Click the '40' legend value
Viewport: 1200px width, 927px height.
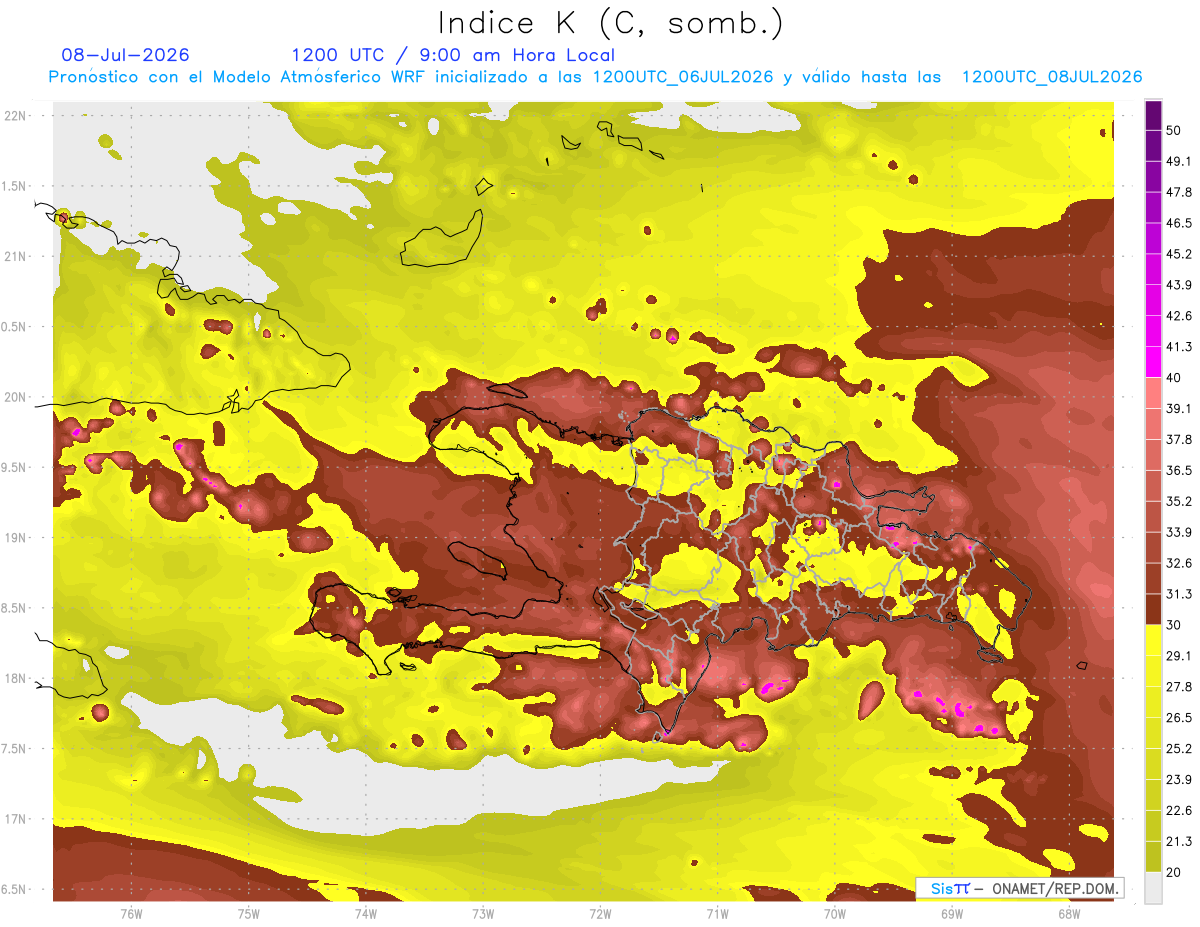pyautogui.click(x=1174, y=377)
